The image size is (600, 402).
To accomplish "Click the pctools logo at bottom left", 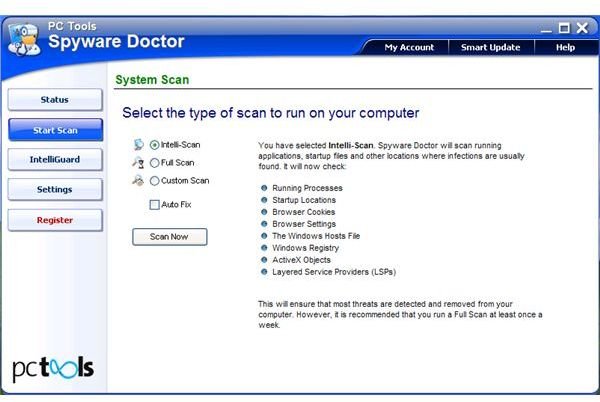I will 53,369.
